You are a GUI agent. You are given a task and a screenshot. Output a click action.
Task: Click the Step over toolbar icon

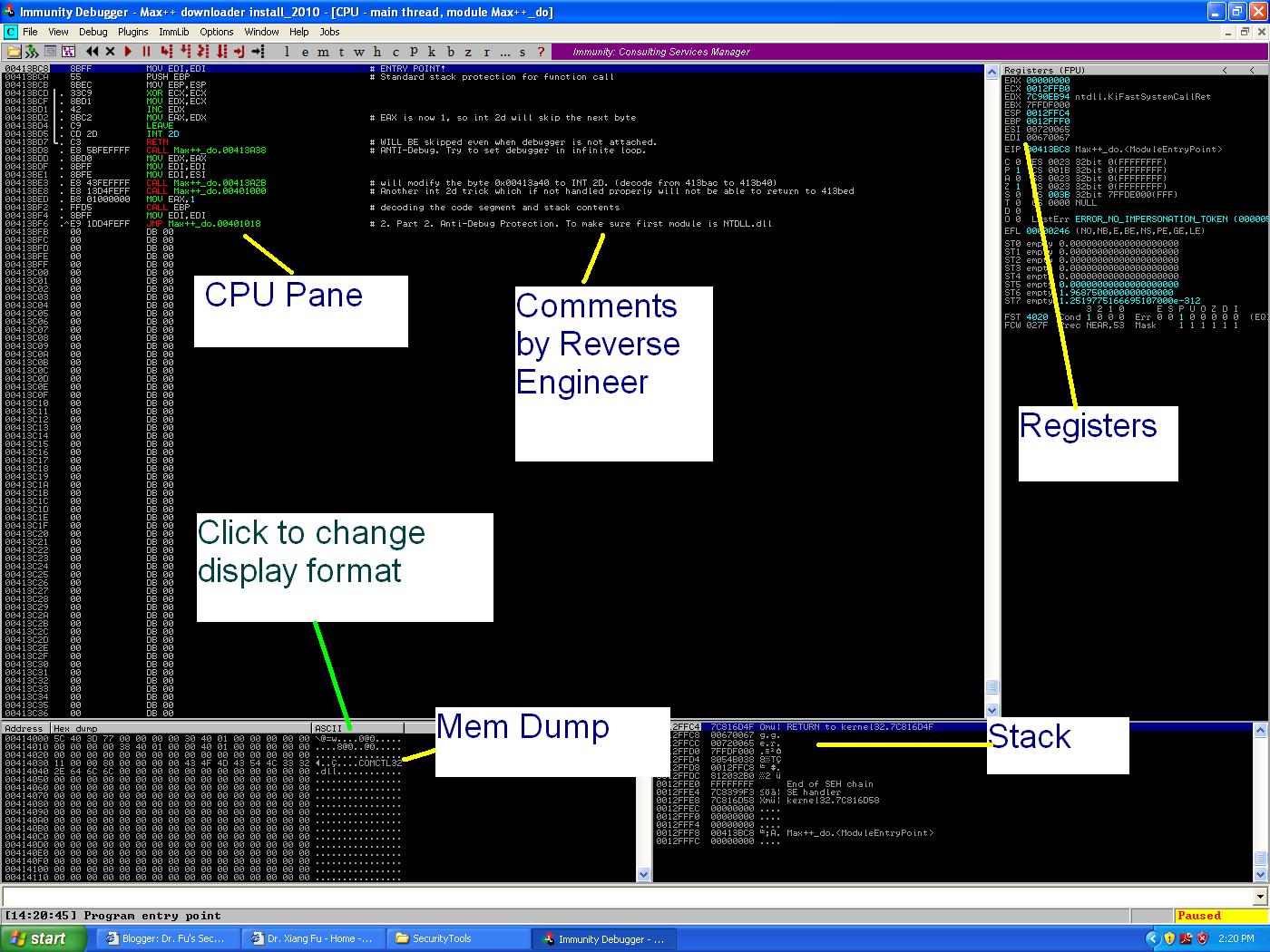185,52
